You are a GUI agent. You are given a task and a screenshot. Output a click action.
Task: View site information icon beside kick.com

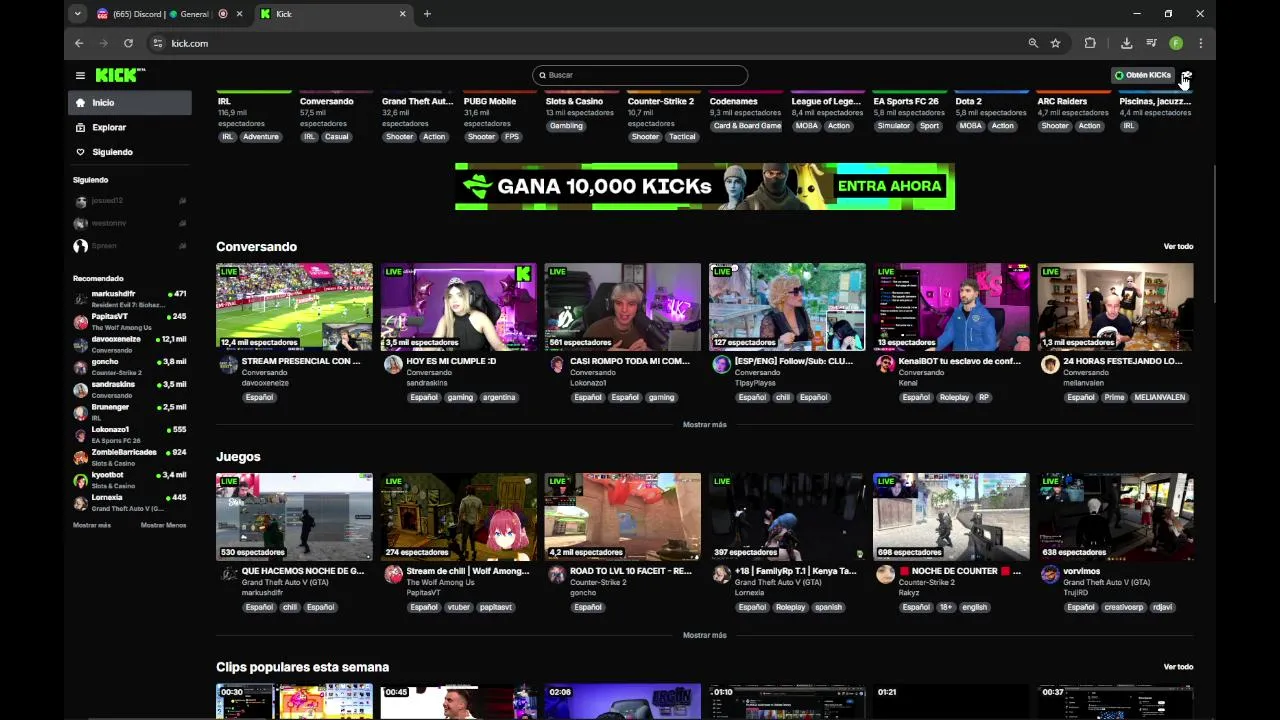[157, 43]
